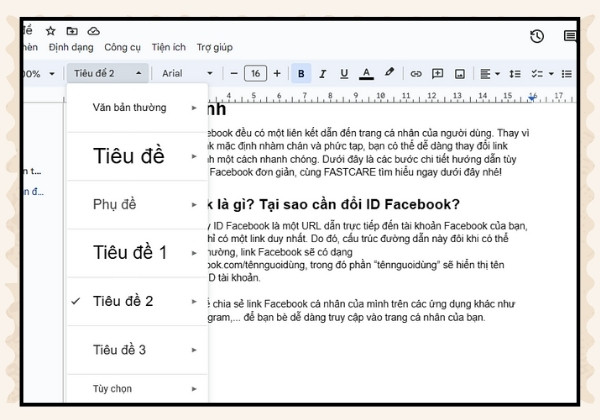
Task: Expand the Phụ đề submenu arrow
Action: click(x=194, y=205)
